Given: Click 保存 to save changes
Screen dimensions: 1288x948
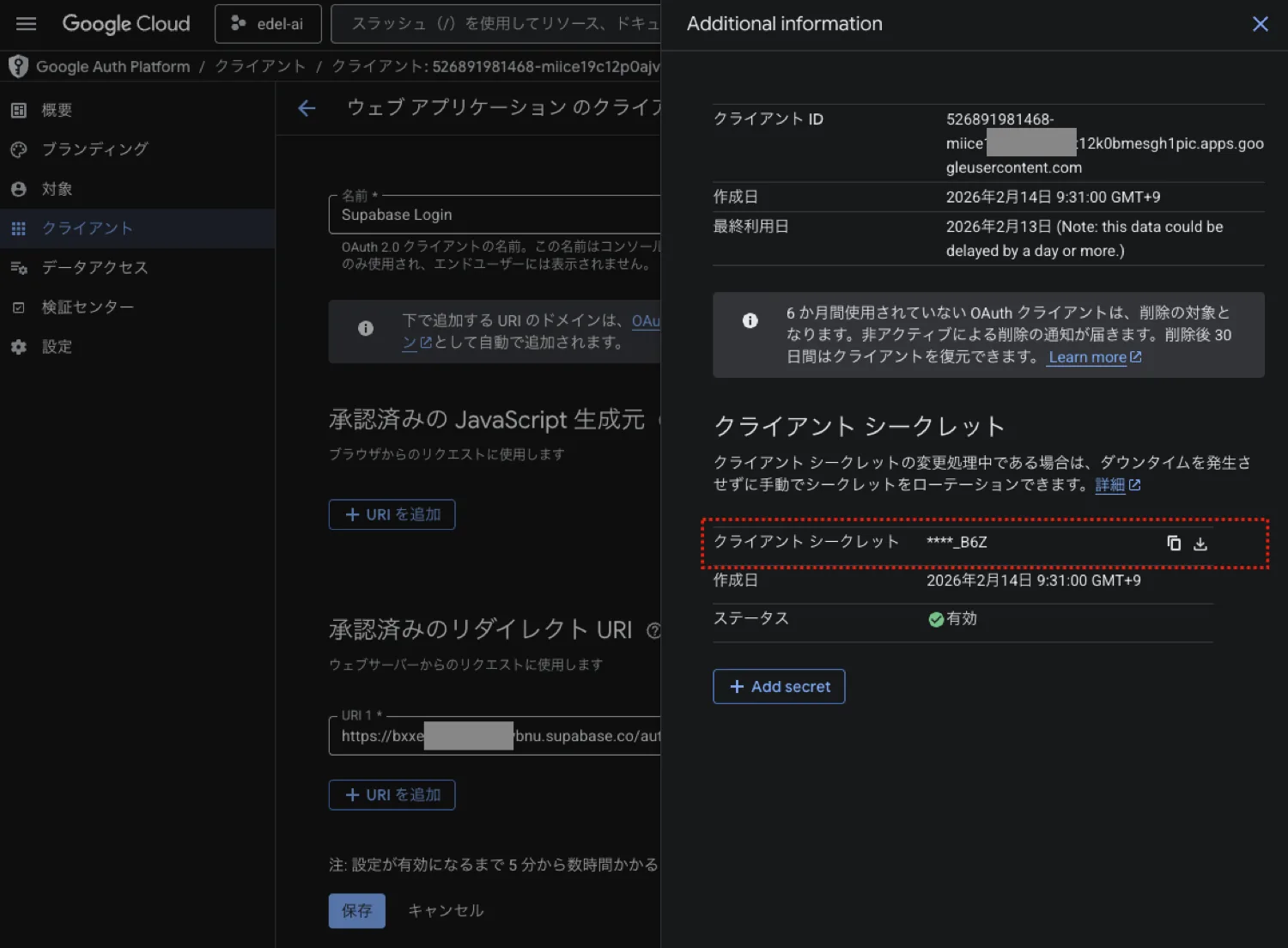Looking at the screenshot, I should pos(356,910).
